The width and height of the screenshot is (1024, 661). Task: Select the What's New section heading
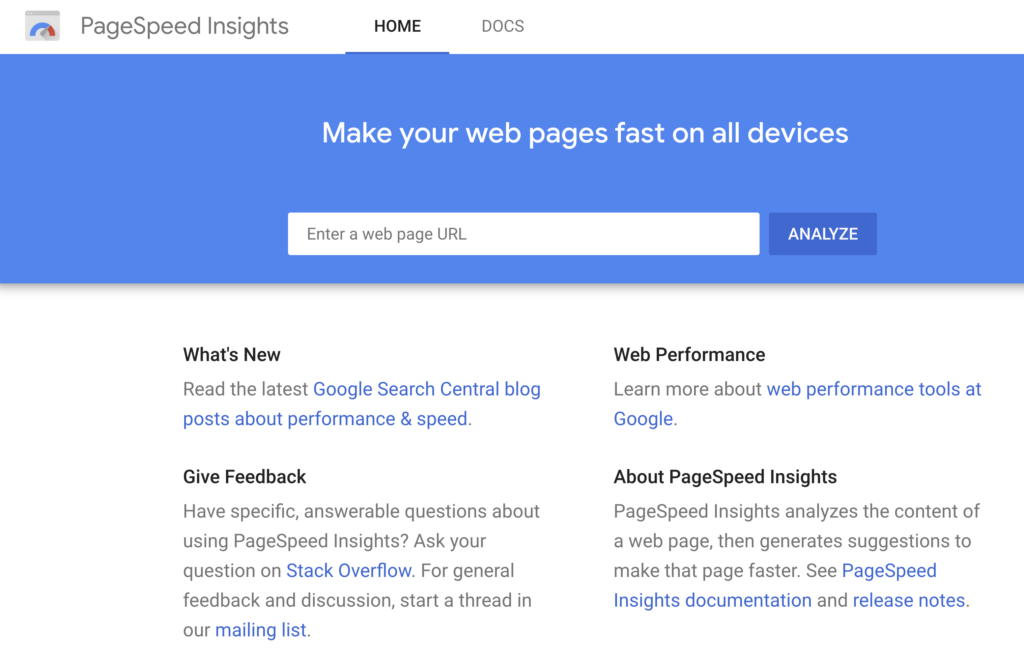tap(232, 354)
